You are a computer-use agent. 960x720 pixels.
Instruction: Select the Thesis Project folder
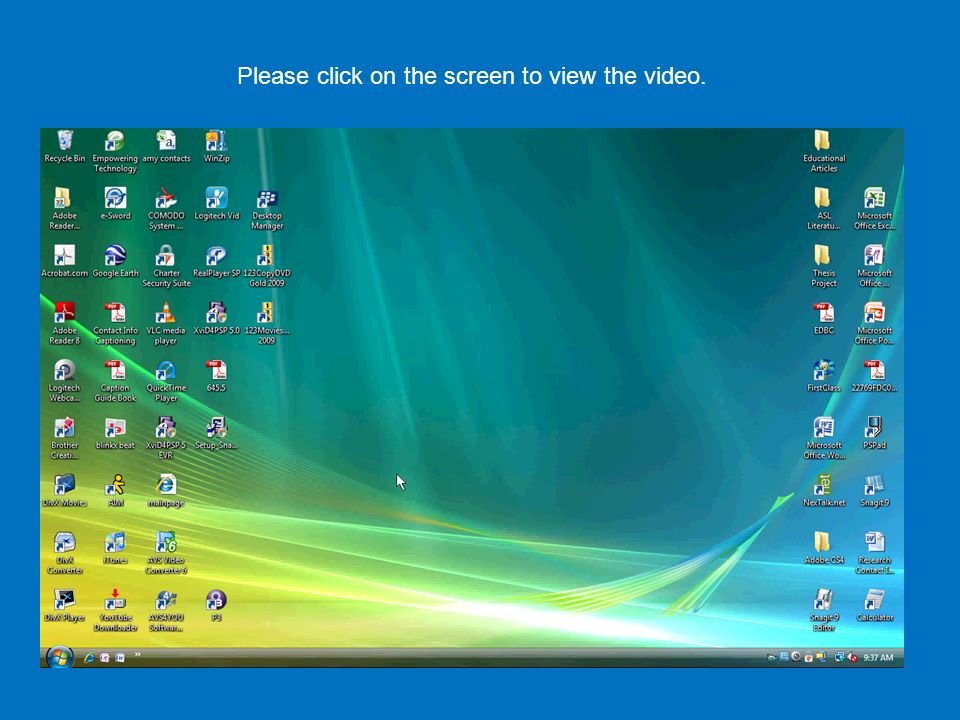tap(823, 266)
